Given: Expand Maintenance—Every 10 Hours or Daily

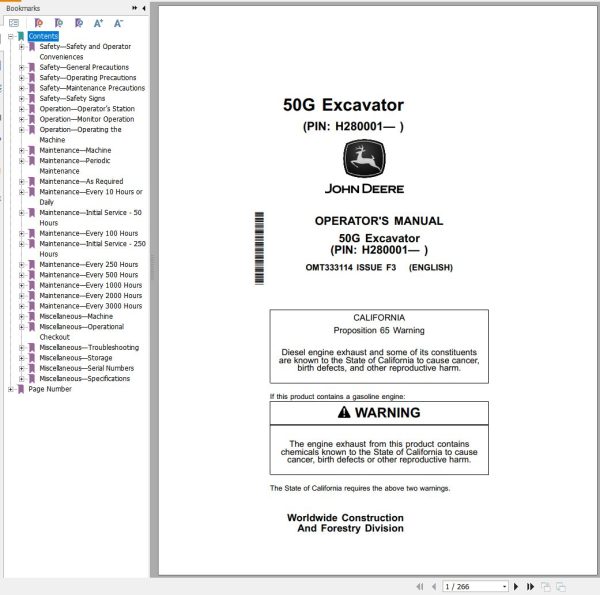Looking at the screenshot, I should point(22,192).
